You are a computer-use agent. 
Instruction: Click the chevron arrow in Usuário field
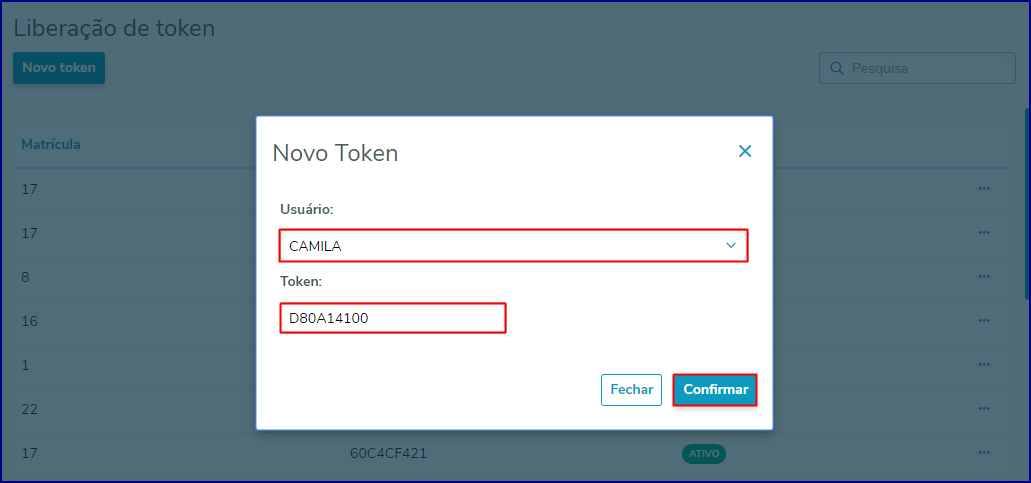click(731, 246)
